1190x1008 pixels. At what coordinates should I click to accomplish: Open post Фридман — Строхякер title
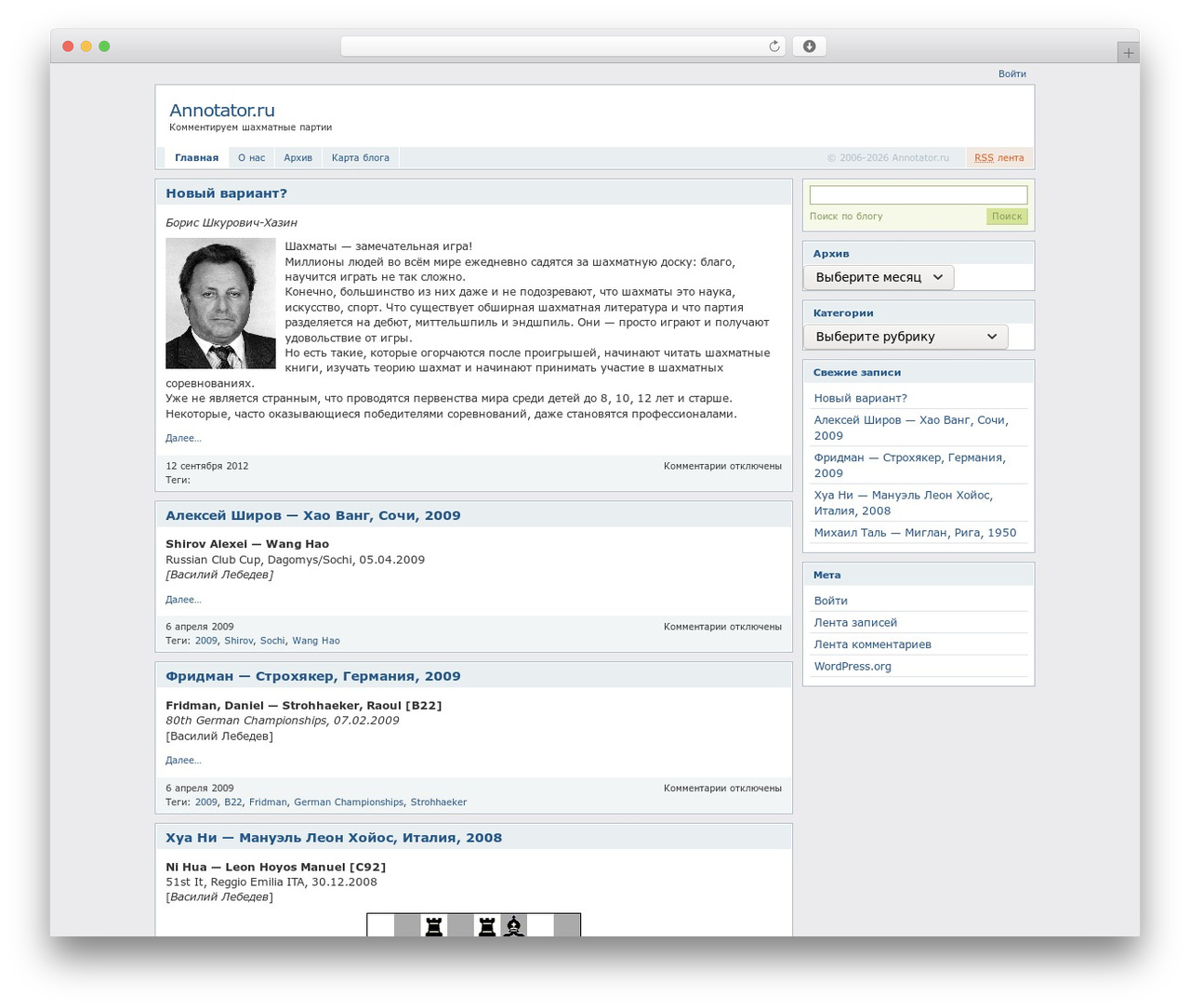(313, 676)
